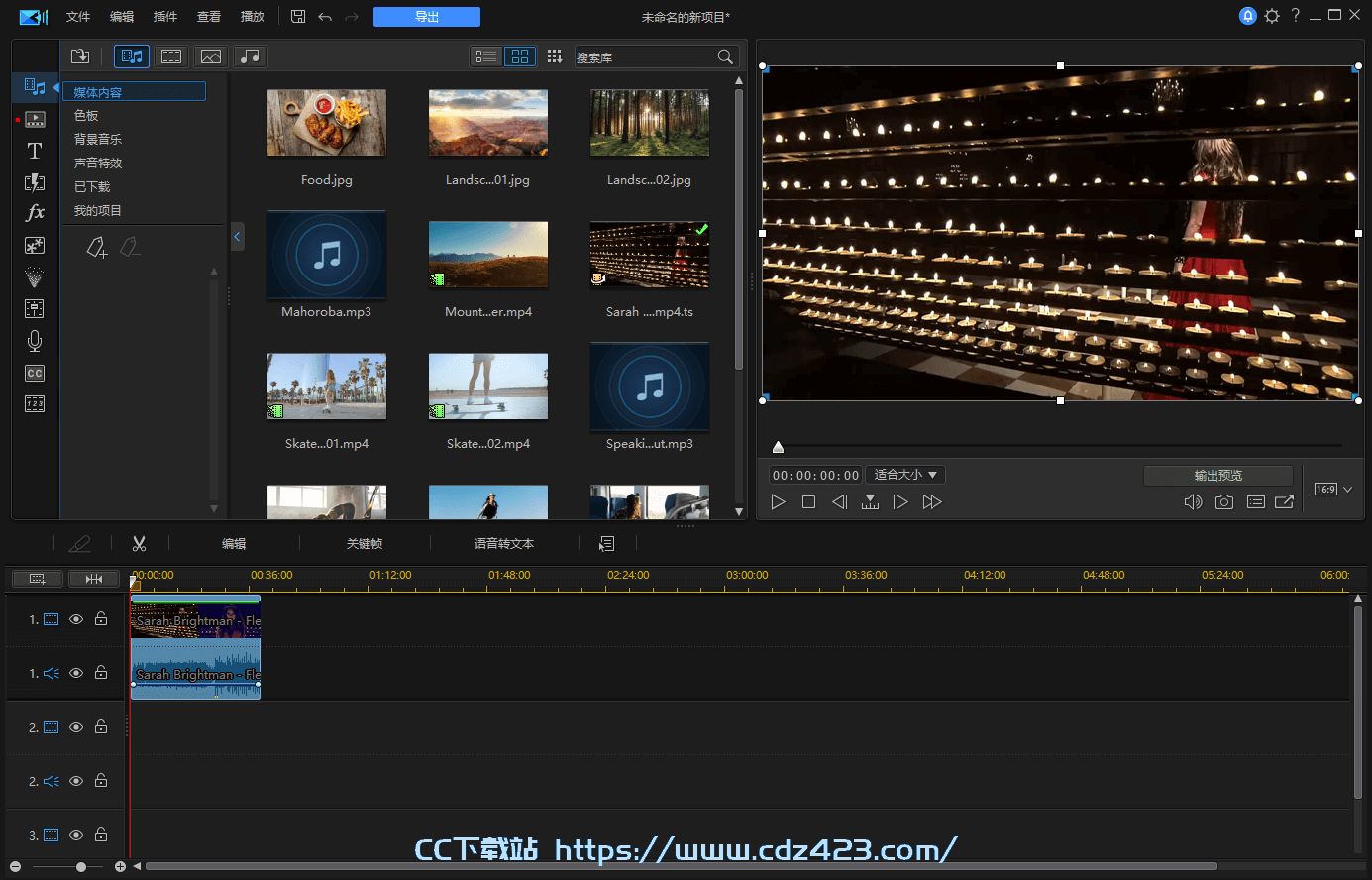Click the Export (导出) button
Image resolution: width=1372 pixels, height=880 pixels.
point(427,17)
